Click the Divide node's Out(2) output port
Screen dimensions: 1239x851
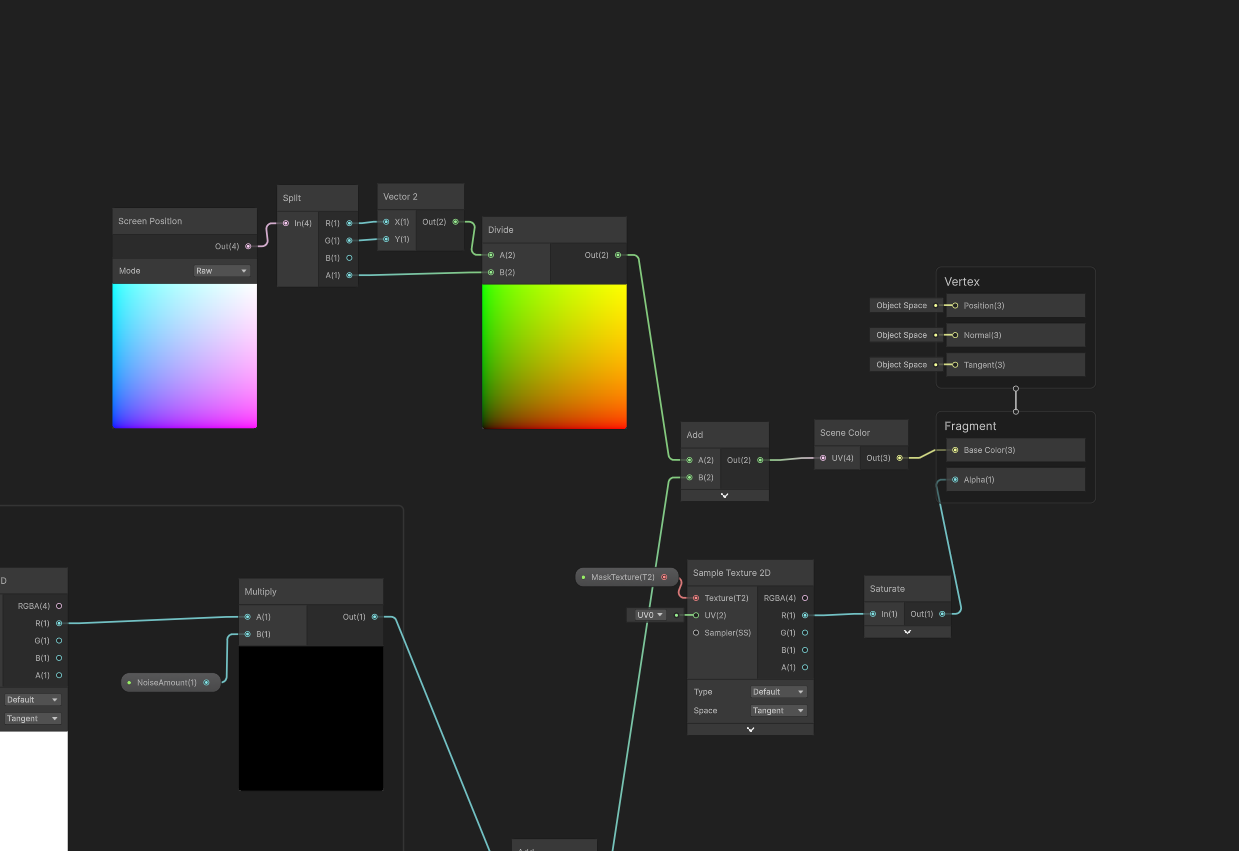coord(618,255)
